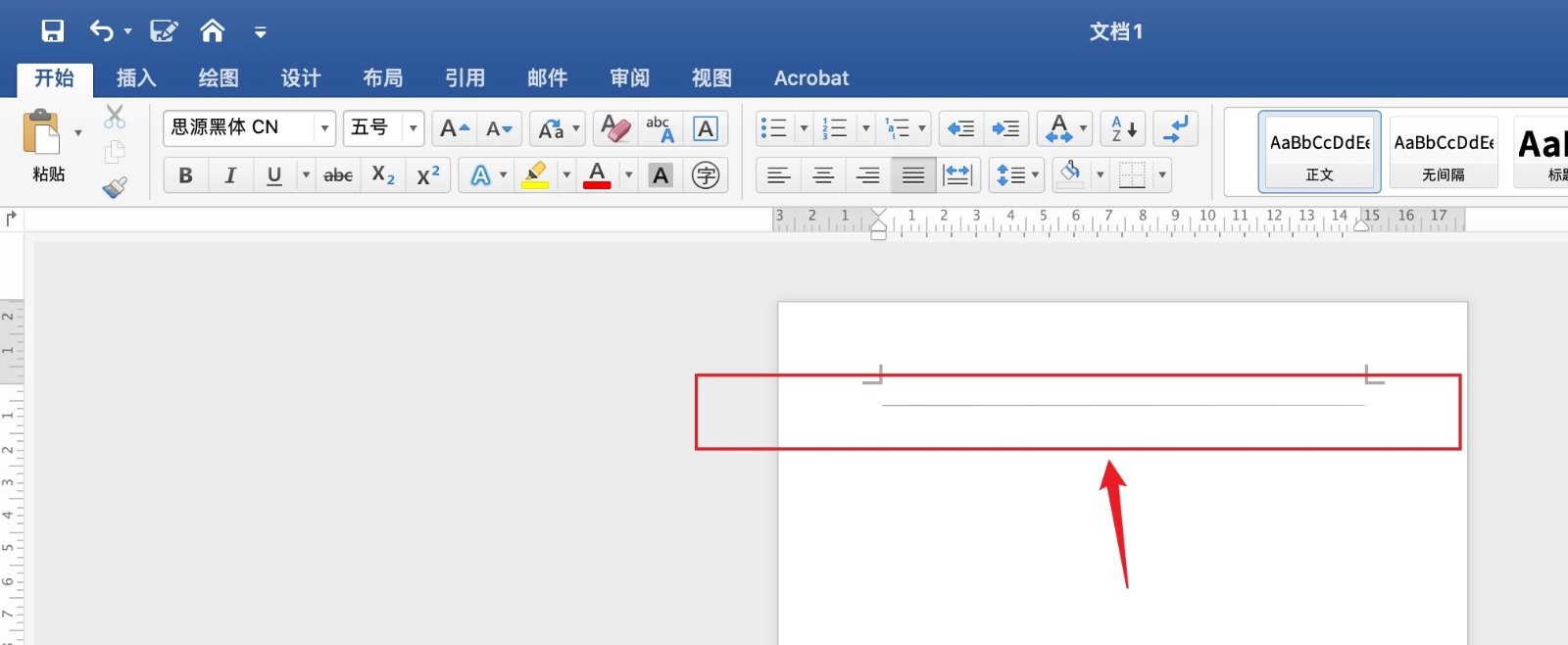
Task: Apply yellow text highlight color
Action: [x=535, y=175]
